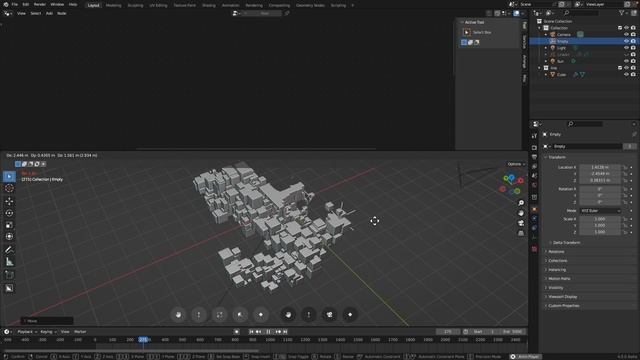Pause animation playback in timeline
The image size is (640, 360).
click(268, 332)
